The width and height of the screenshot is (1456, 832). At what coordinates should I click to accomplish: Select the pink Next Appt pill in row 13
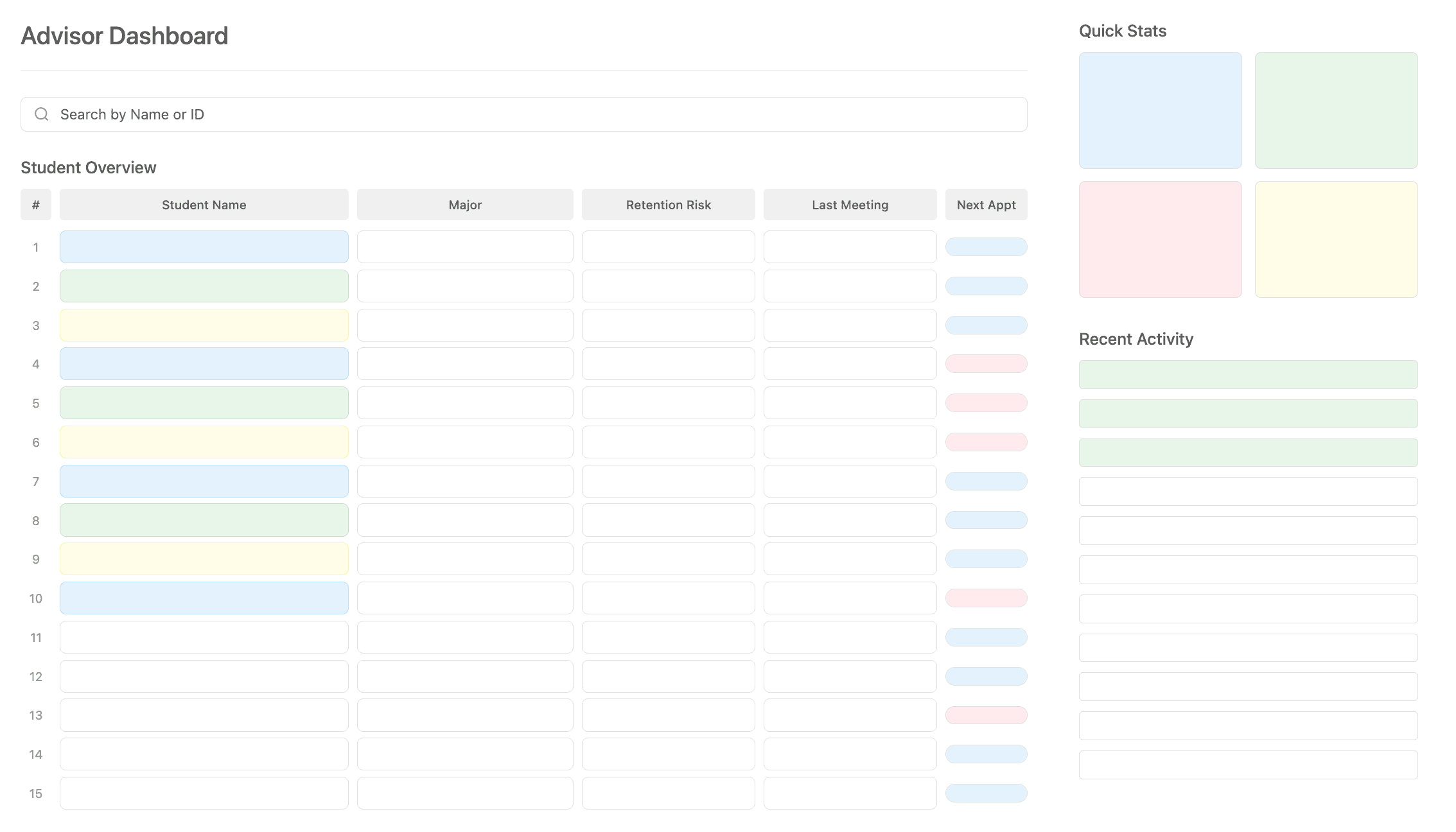point(986,715)
